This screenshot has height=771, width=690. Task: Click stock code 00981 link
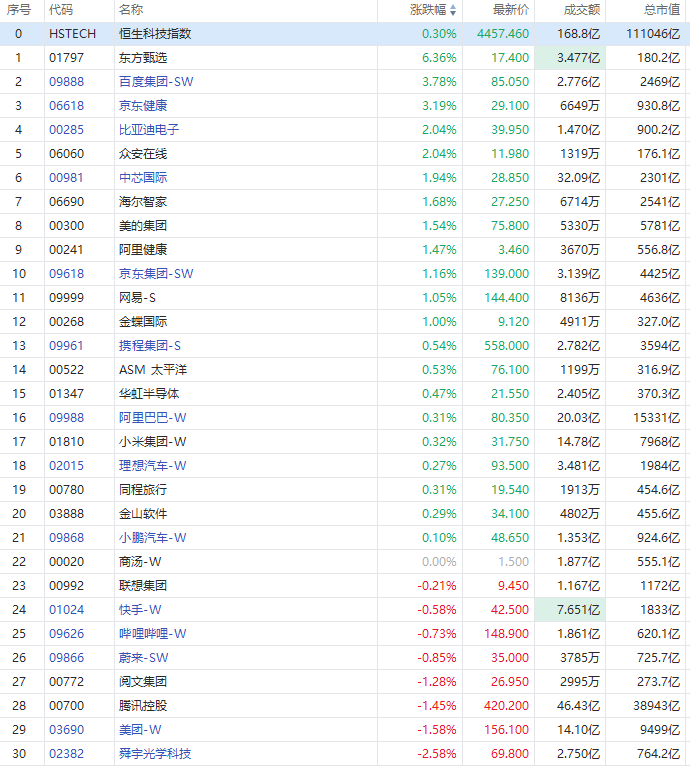tap(67, 178)
